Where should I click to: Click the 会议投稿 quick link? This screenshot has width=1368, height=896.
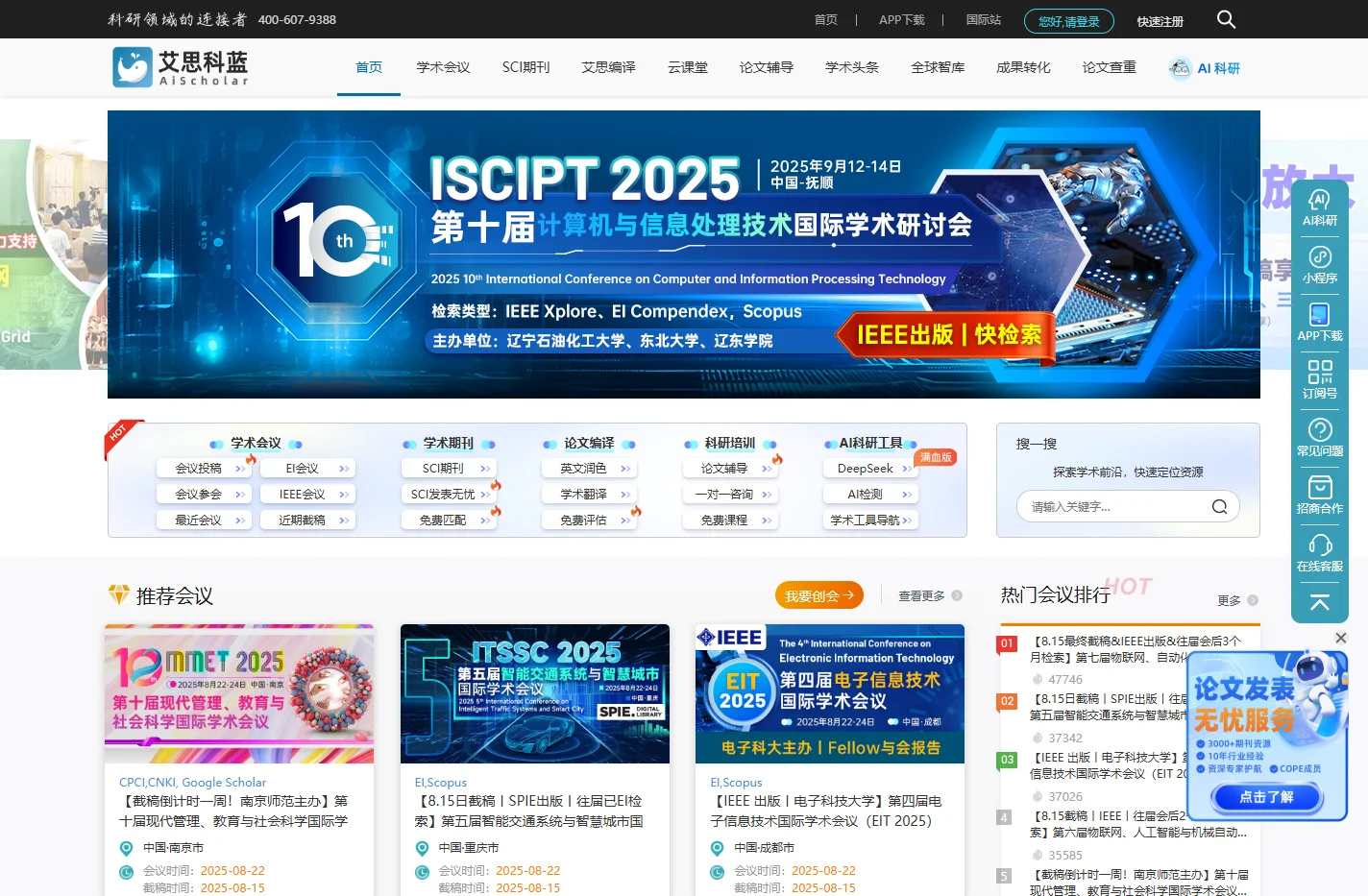coord(204,469)
